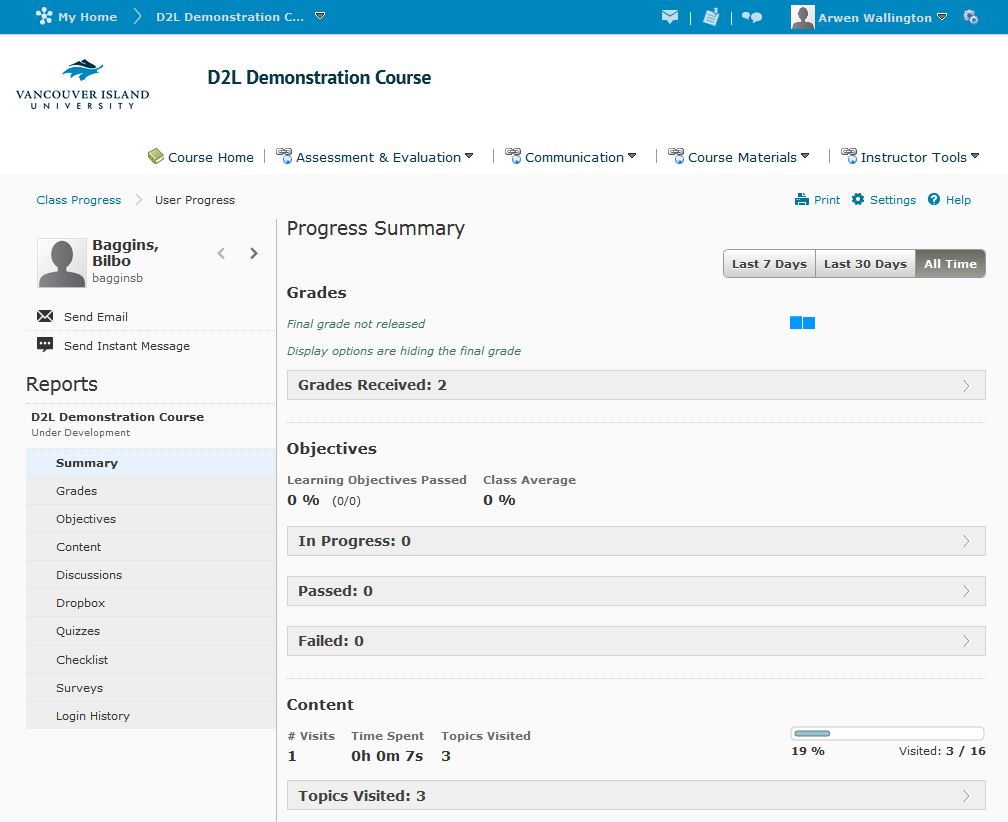Click the Settings gear icon
Image resolution: width=1008 pixels, height=822 pixels.
point(858,199)
